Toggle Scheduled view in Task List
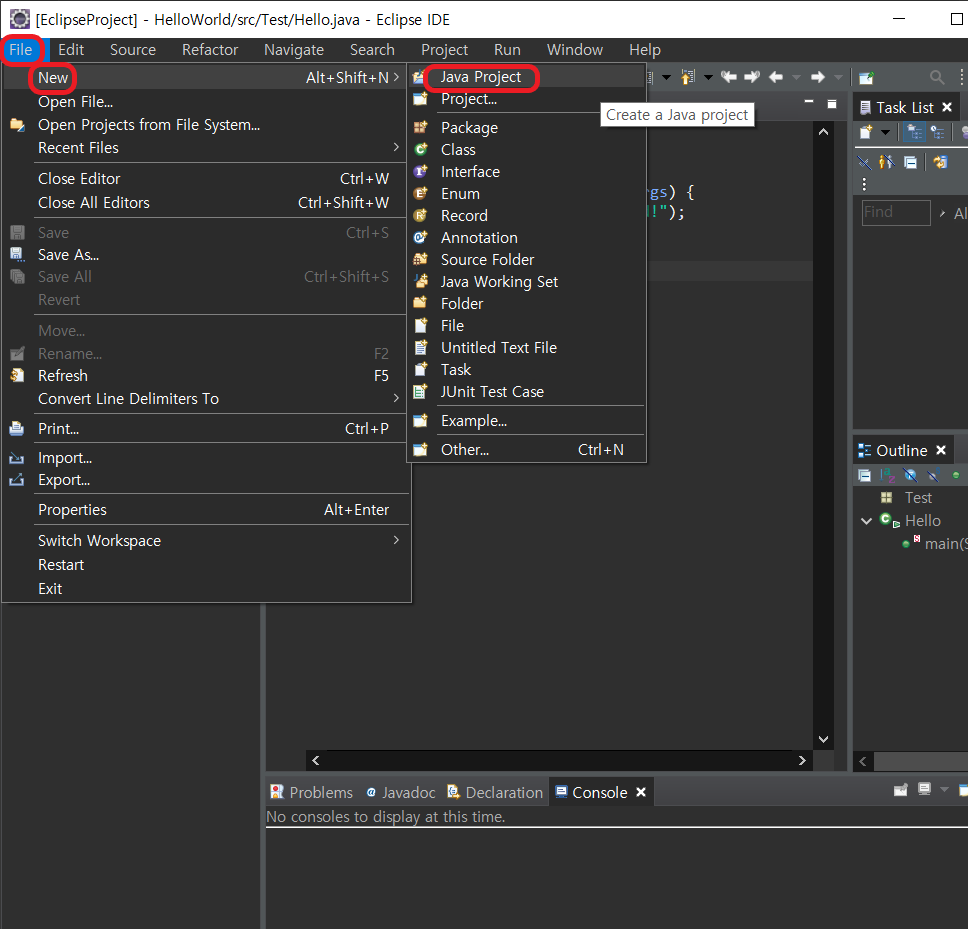 click(x=937, y=132)
